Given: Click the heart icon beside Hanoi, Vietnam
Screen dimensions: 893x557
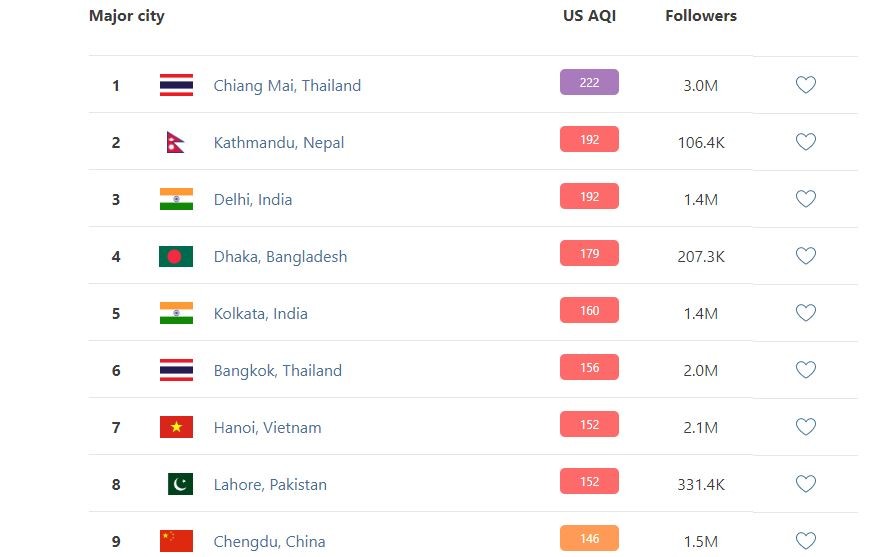Looking at the screenshot, I should pyautogui.click(x=805, y=427).
